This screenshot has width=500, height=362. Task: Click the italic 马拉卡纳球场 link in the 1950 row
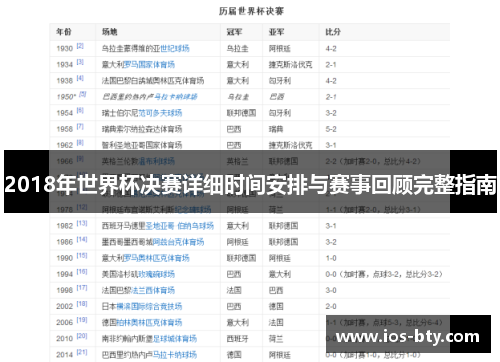pyautogui.click(x=175, y=97)
